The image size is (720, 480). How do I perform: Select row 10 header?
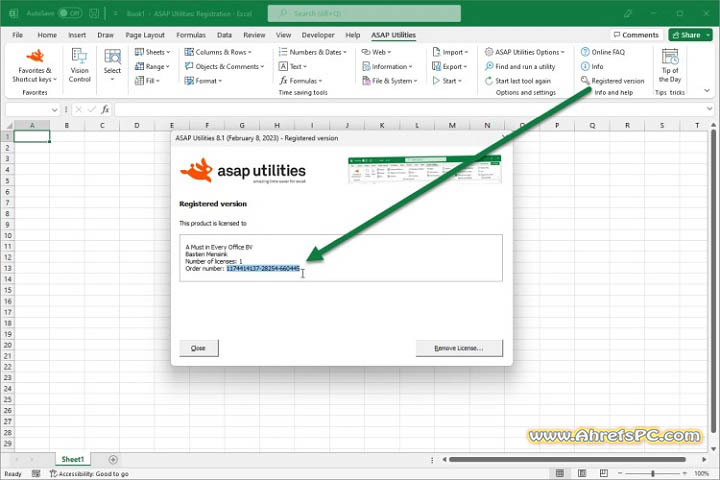tap(7, 236)
